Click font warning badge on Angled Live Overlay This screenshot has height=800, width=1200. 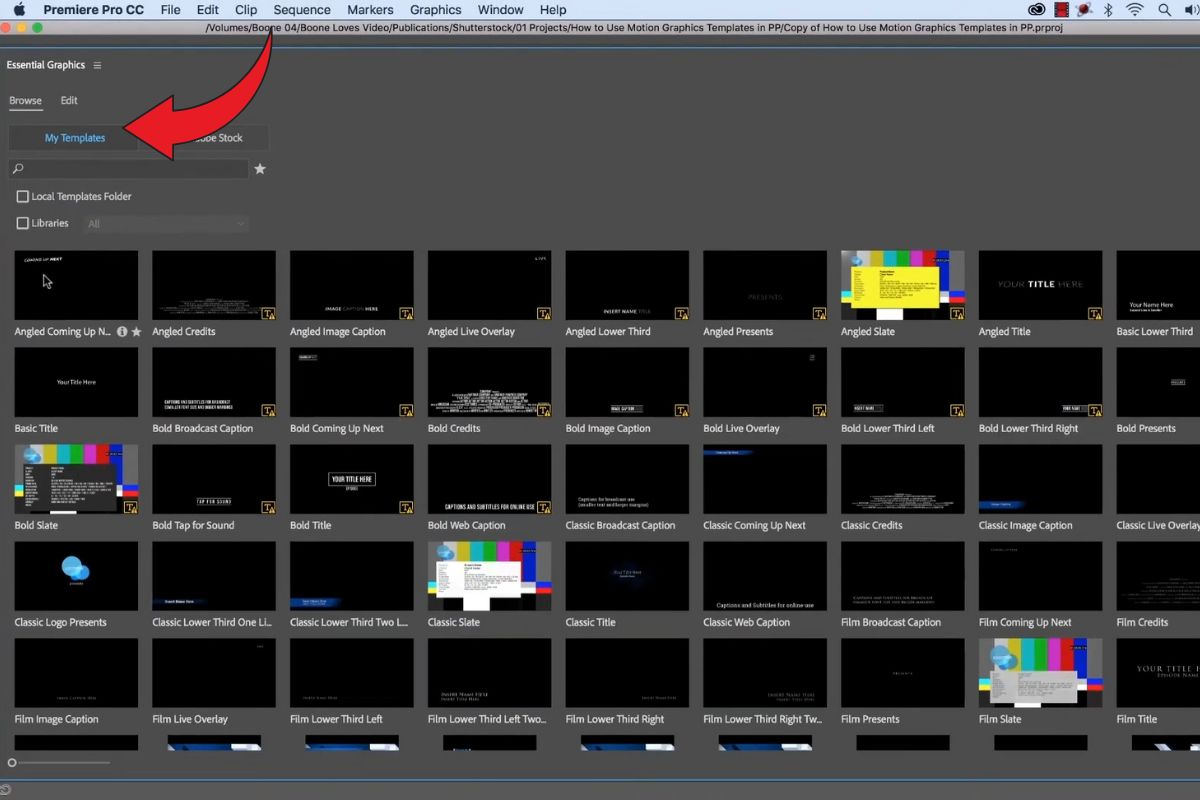(544, 313)
